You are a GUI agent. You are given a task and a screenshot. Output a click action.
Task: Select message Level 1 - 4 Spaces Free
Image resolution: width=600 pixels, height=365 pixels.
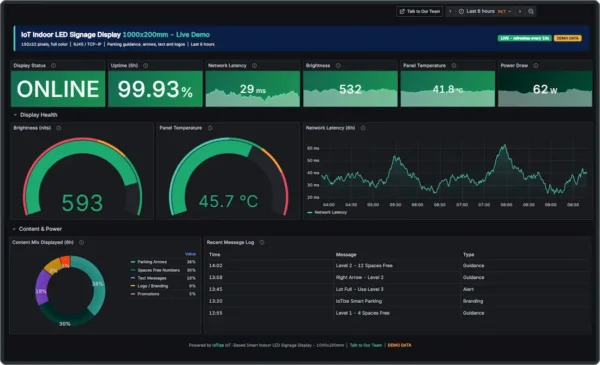coord(362,313)
